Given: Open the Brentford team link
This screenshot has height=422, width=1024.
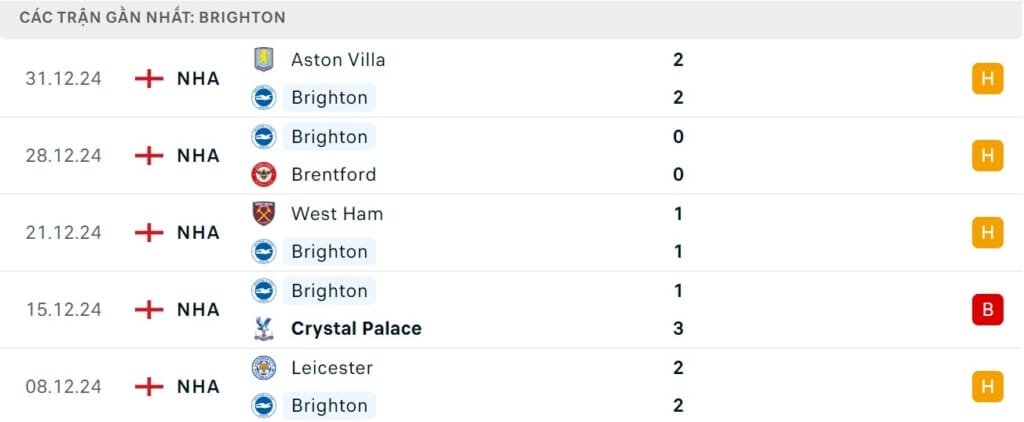Looking at the screenshot, I should click(x=334, y=174).
